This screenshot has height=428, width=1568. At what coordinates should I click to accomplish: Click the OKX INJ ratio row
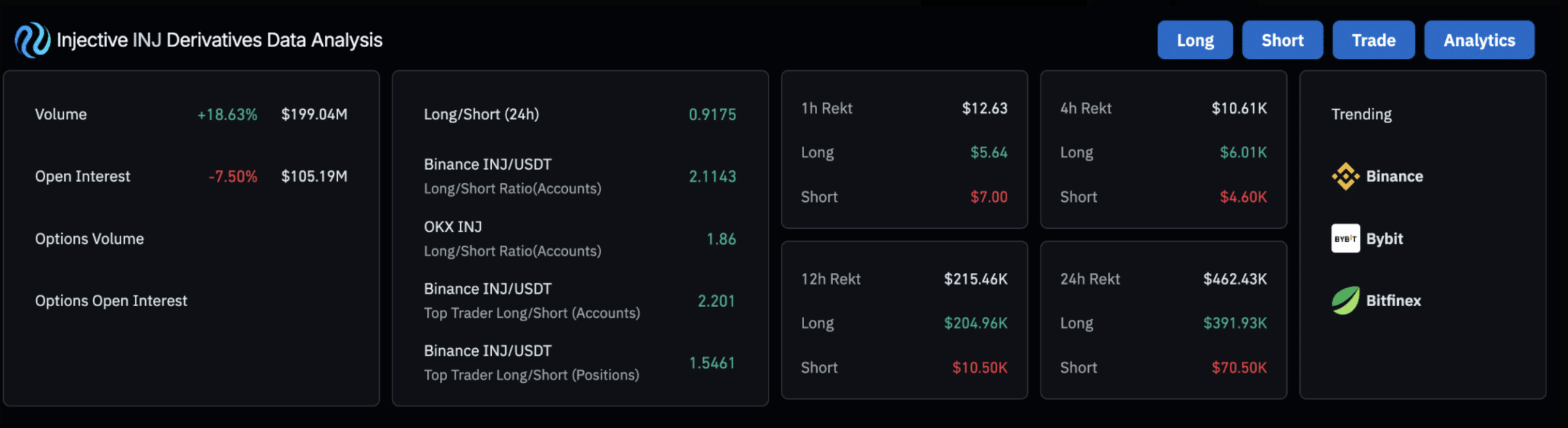click(x=579, y=239)
